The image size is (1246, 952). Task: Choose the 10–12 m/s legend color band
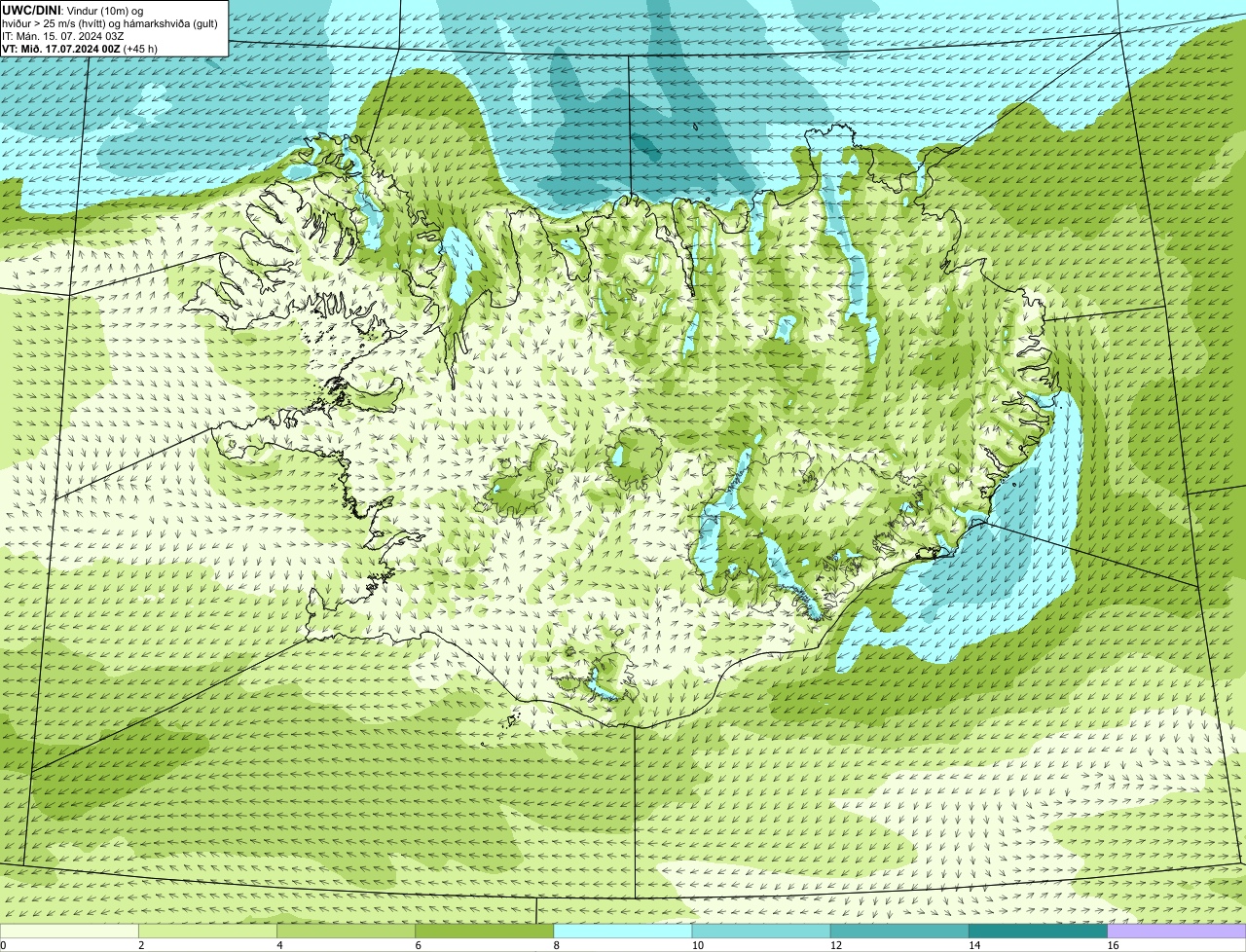pyautogui.click(x=761, y=931)
